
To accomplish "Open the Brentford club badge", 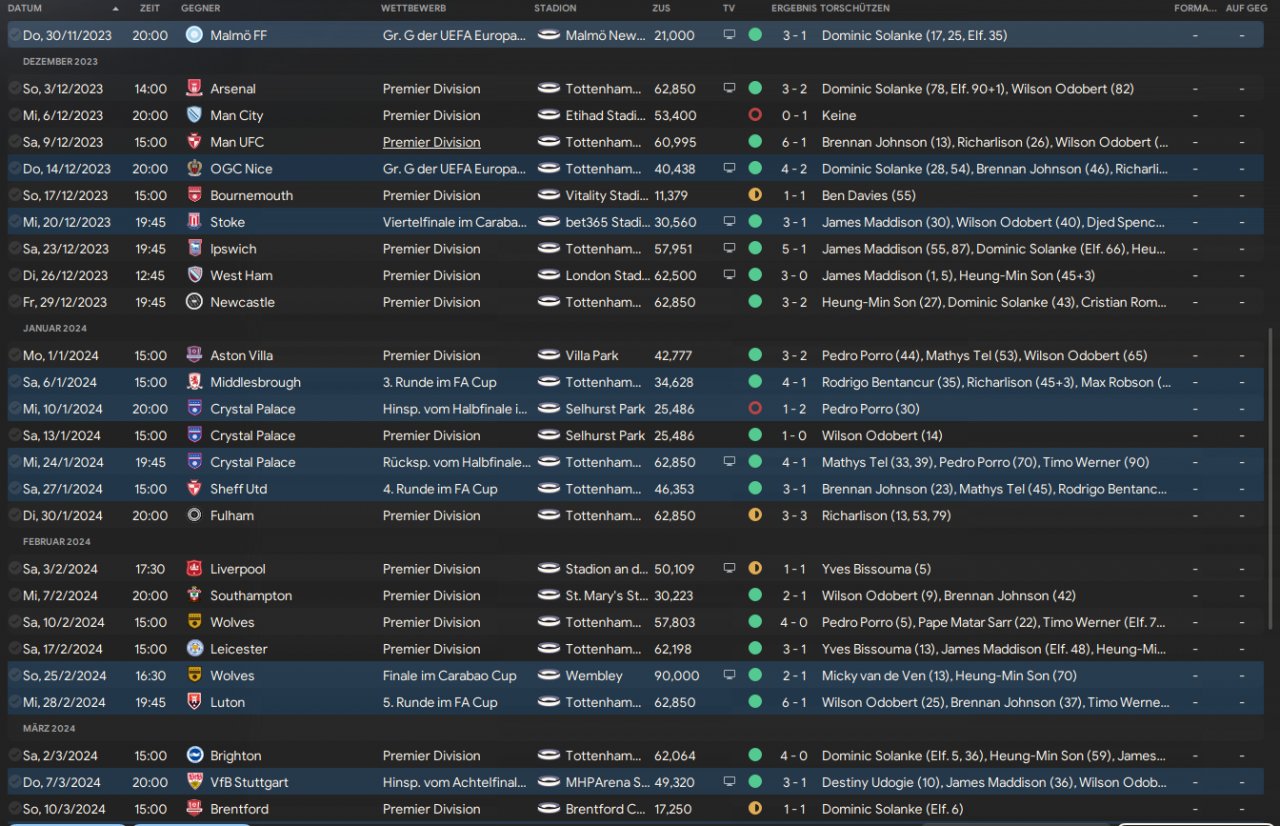I will coord(194,809).
